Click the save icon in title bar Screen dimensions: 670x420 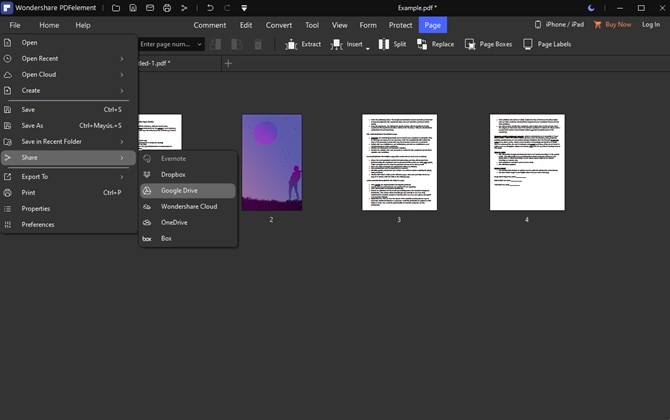point(133,8)
